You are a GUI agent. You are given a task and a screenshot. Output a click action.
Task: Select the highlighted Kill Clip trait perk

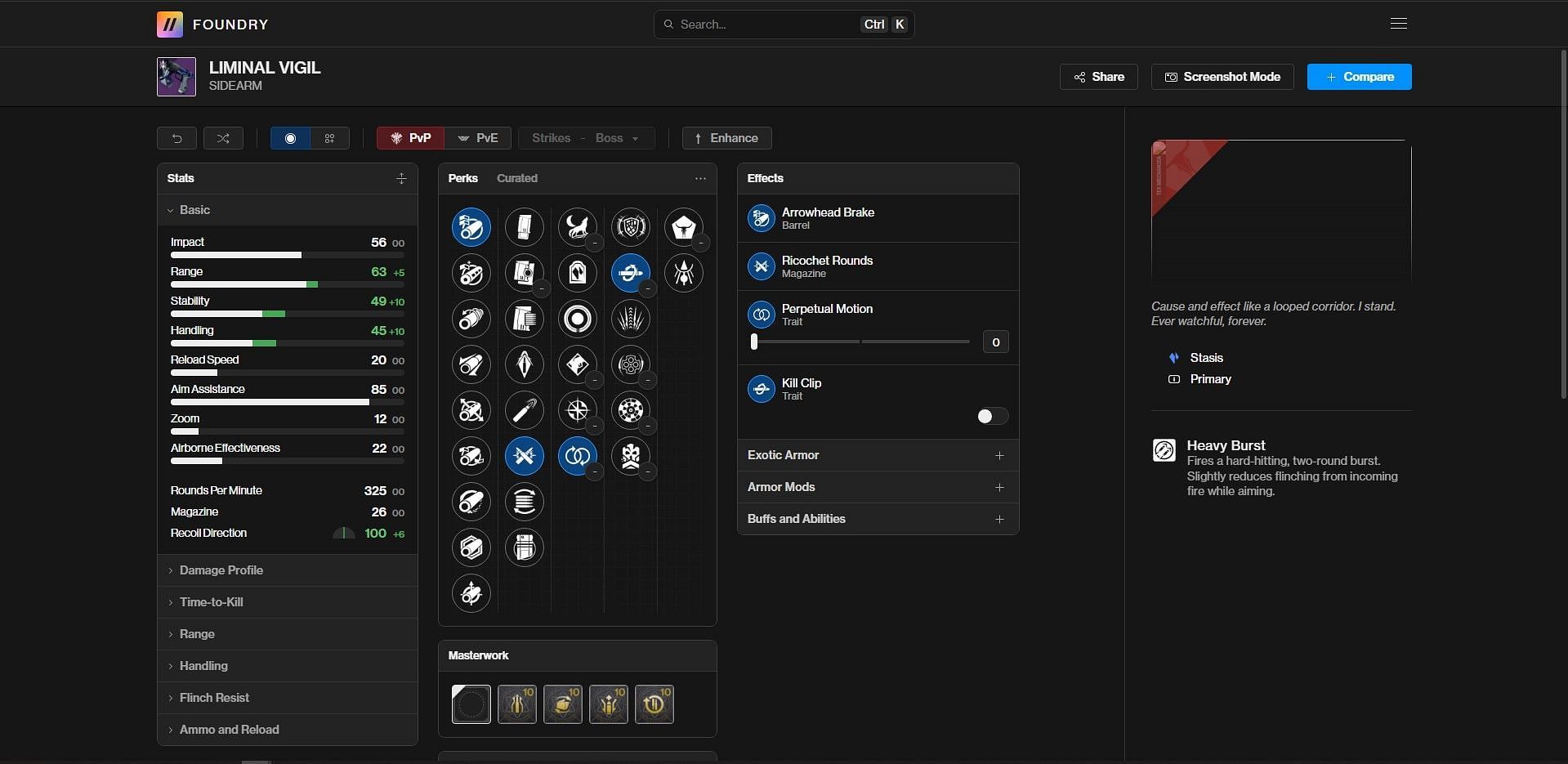pos(631,273)
